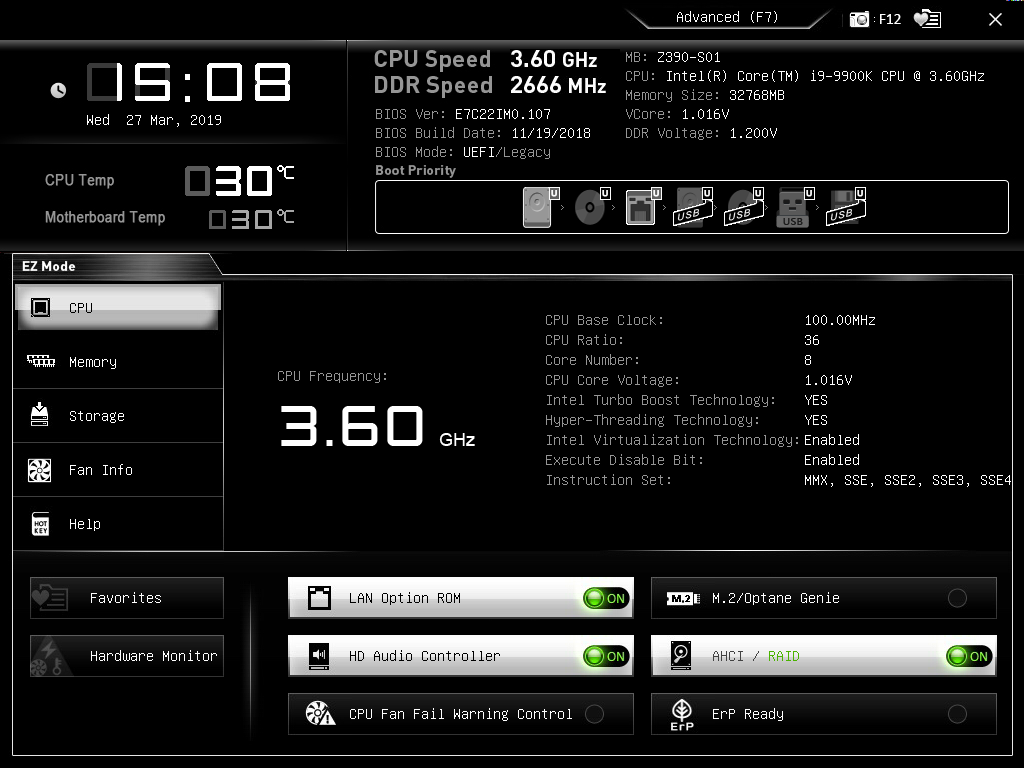
Task: Select the first USB boot device
Action: (x=692, y=206)
